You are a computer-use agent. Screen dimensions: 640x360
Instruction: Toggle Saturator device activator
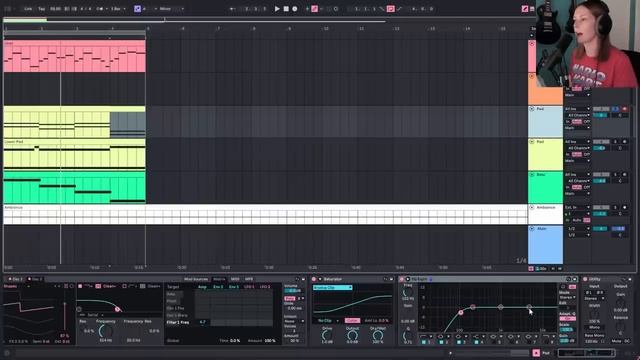click(314, 279)
